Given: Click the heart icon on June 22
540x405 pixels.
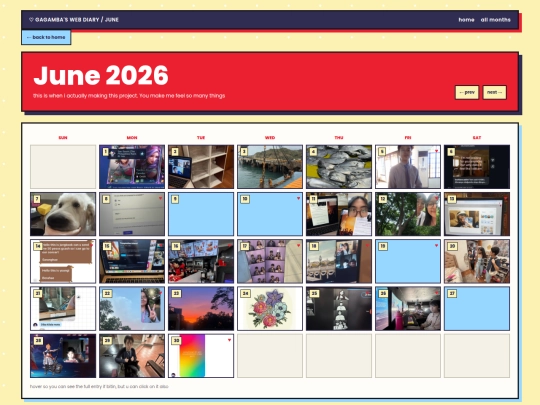Looking at the screenshot, I should pyautogui.click(x=160, y=293).
